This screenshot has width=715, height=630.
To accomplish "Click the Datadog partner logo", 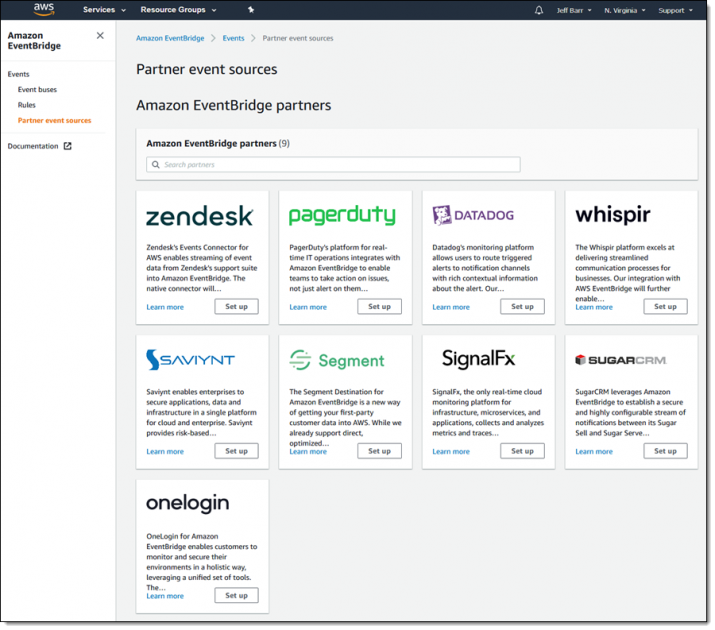I will 473,216.
